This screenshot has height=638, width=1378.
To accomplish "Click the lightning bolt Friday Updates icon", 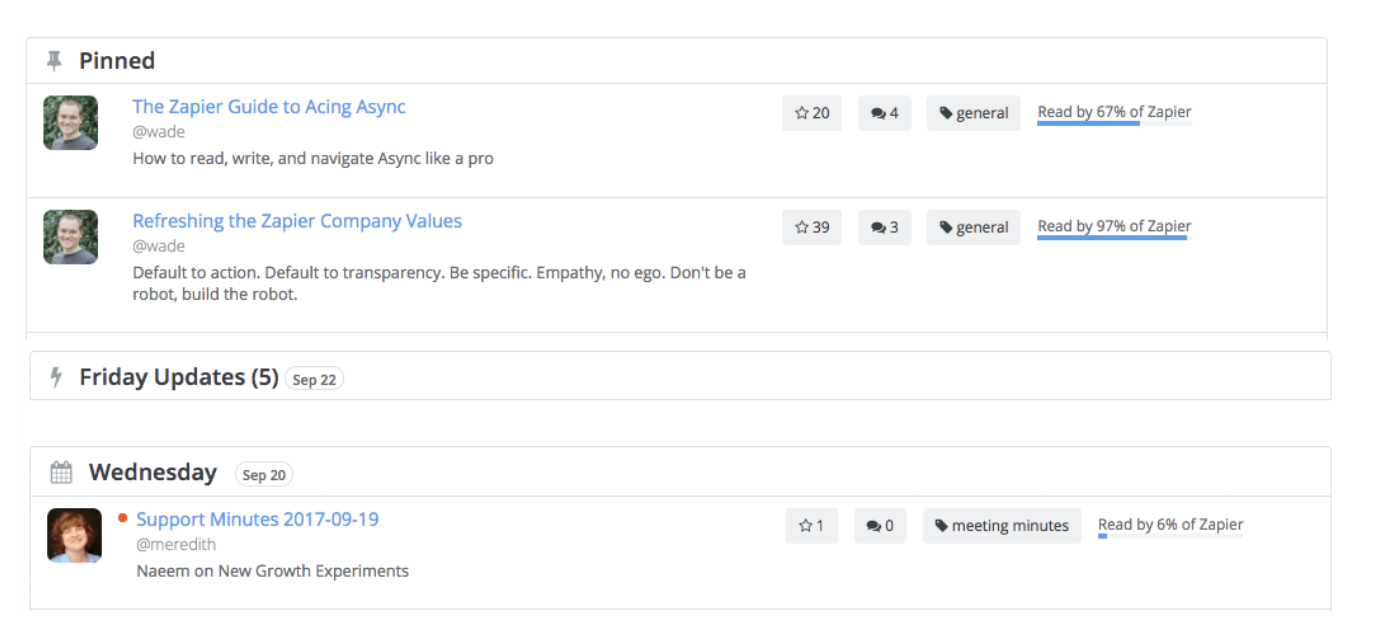I will click(x=57, y=377).
